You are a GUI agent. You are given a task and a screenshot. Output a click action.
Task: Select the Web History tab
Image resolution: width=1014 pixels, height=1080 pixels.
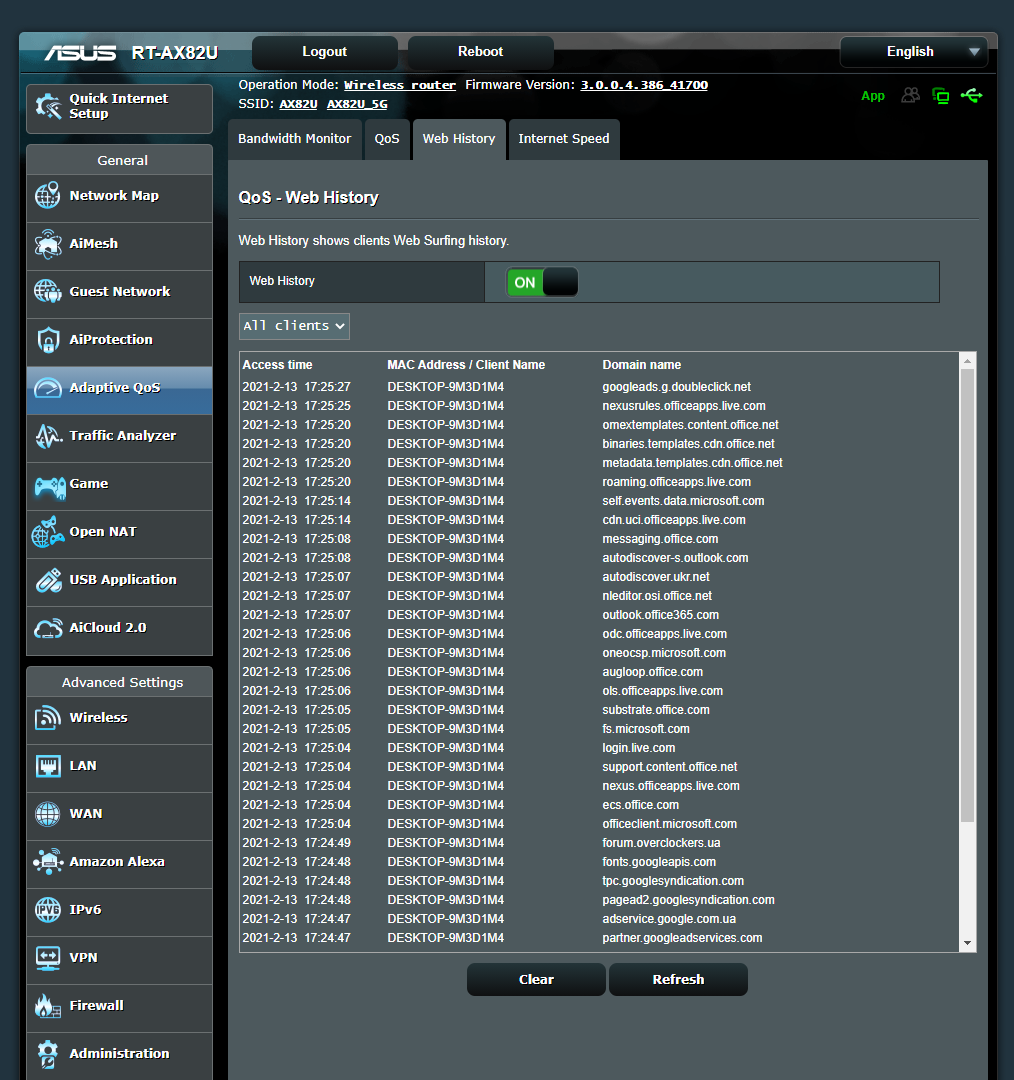pyautogui.click(x=459, y=138)
